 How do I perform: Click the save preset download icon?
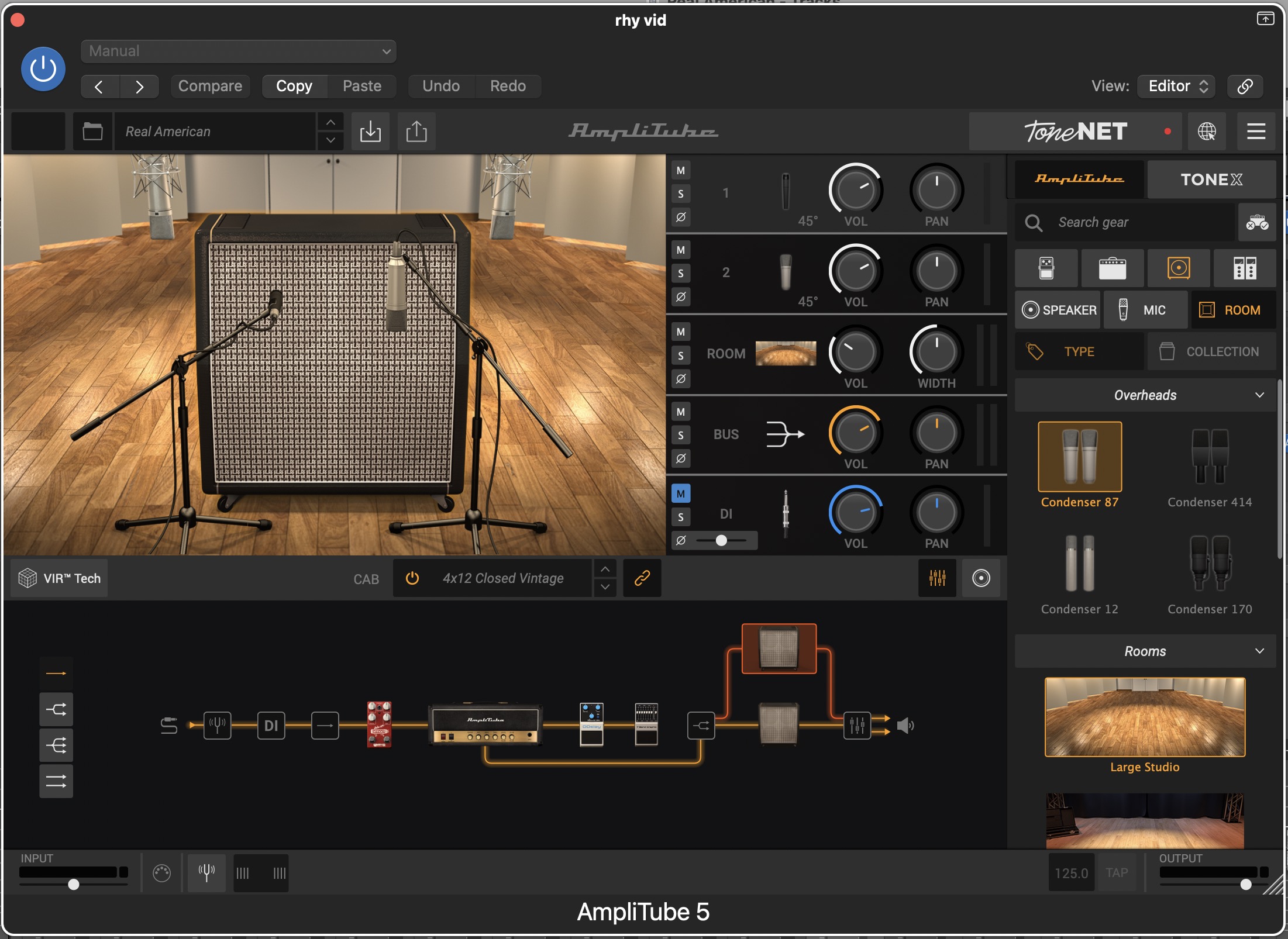370,132
